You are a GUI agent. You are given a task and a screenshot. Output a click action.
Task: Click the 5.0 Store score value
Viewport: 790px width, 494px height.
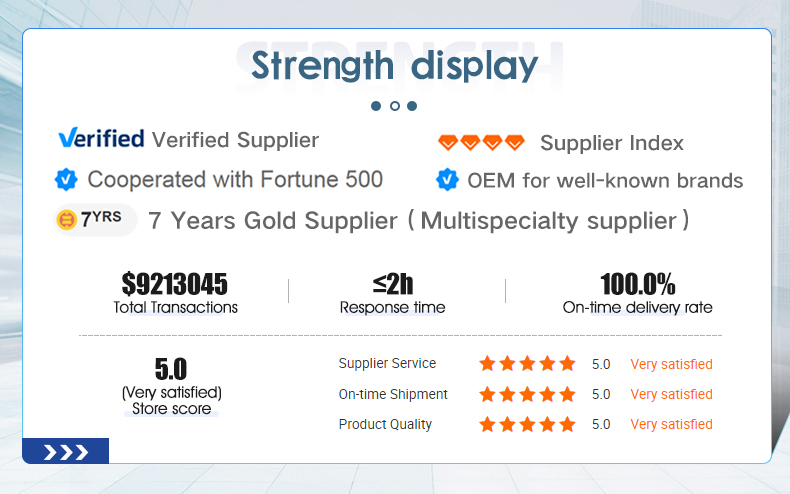pyautogui.click(x=171, y=369)
